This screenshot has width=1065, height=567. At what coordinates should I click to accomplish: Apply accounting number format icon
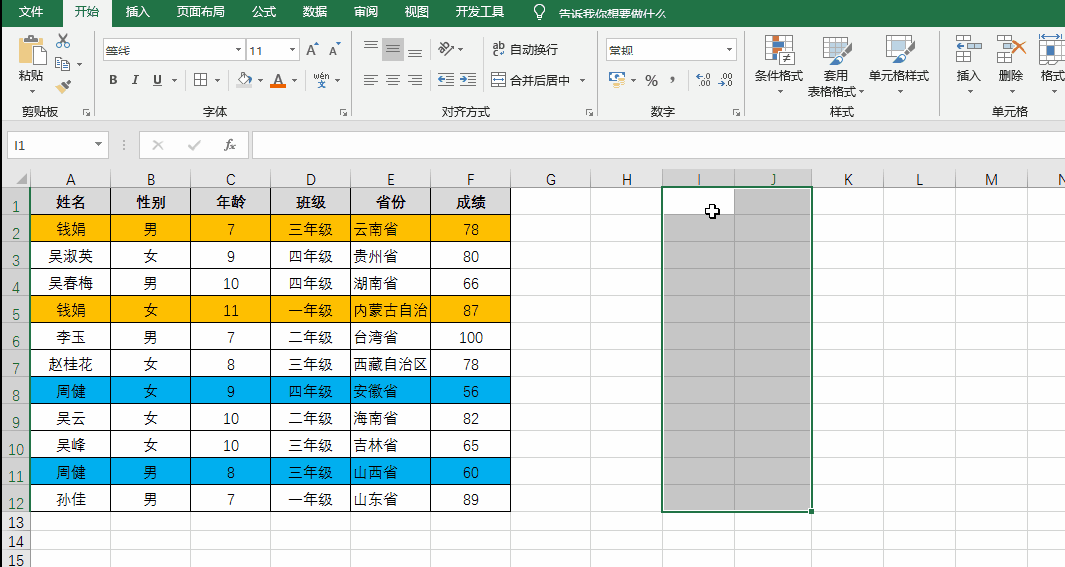[617, 80]
